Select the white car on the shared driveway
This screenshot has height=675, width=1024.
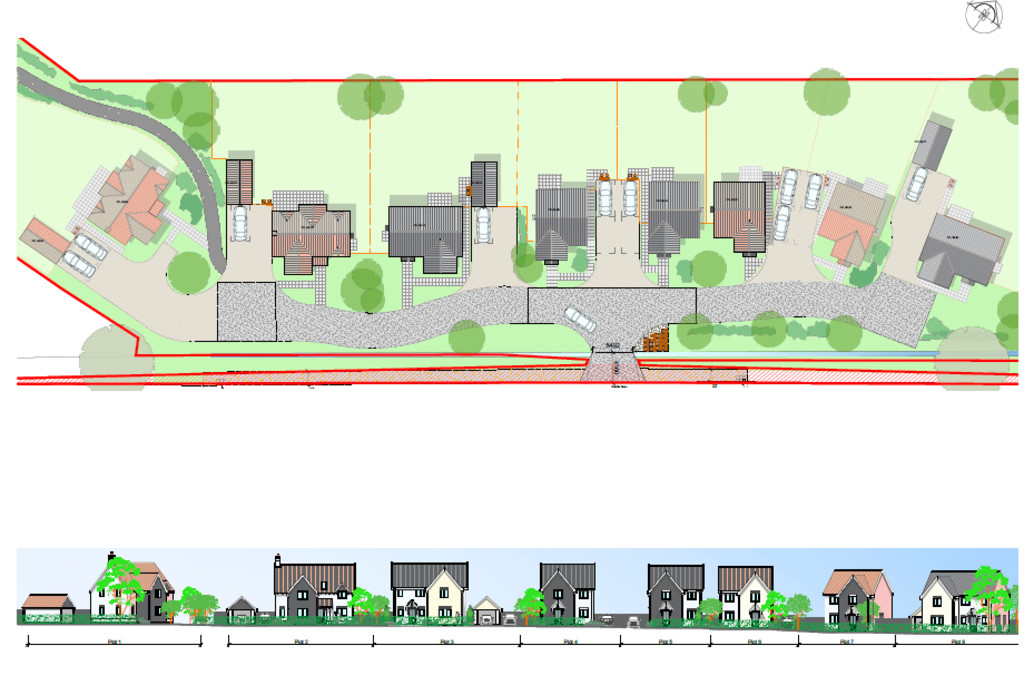click(x=579, y=319)
